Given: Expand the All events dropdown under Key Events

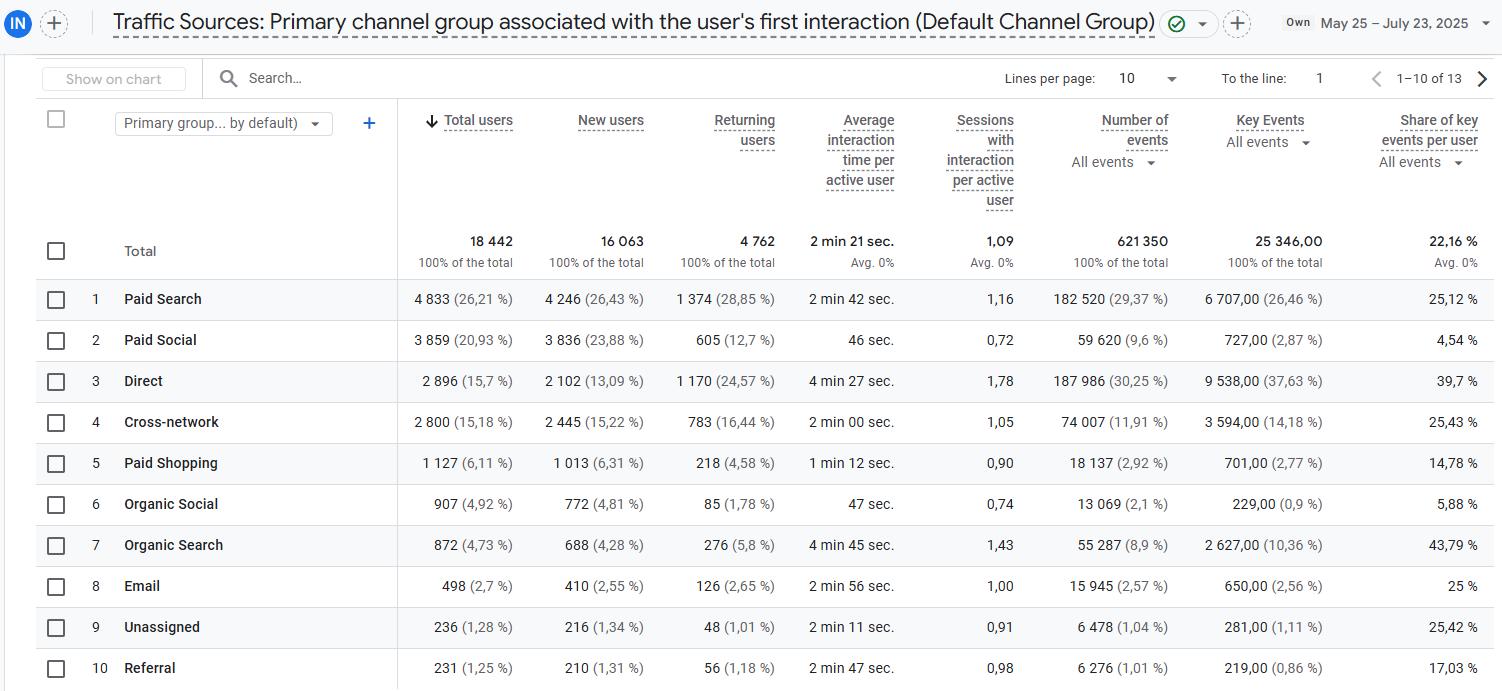Looking at the screenshot, I should tap(1268, 143).
